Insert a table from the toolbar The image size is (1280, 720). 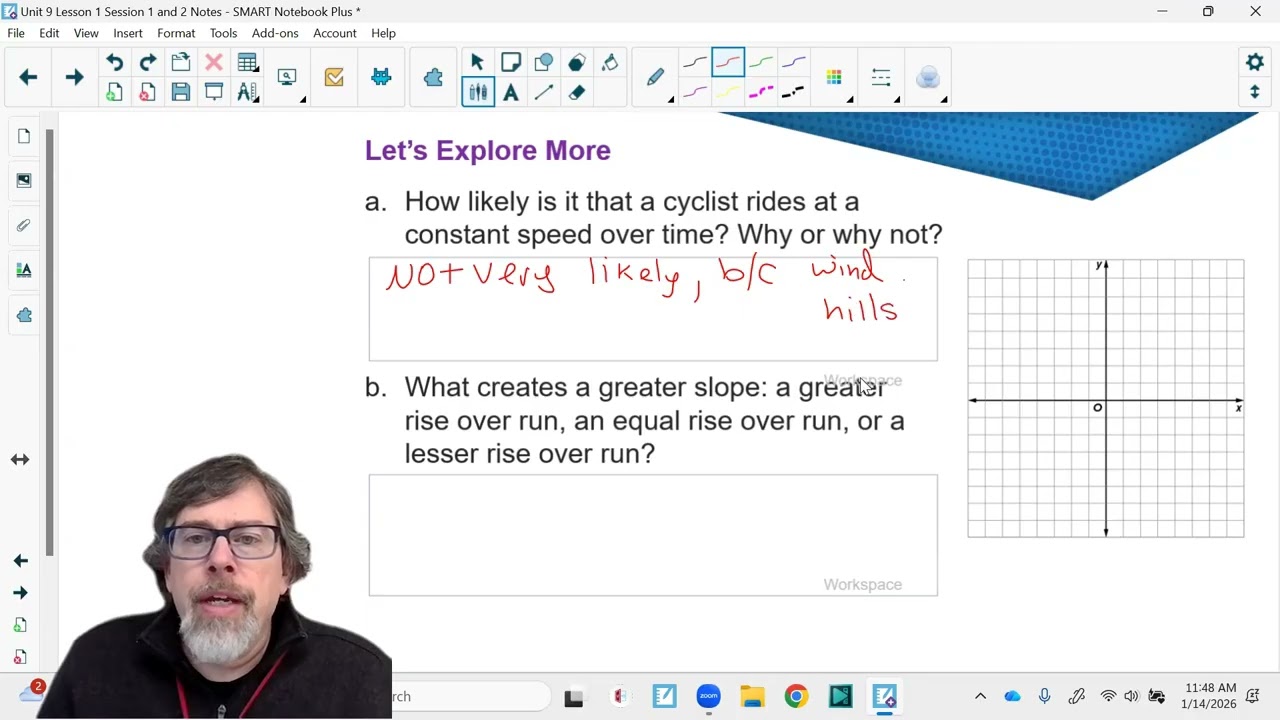(247, 63)
